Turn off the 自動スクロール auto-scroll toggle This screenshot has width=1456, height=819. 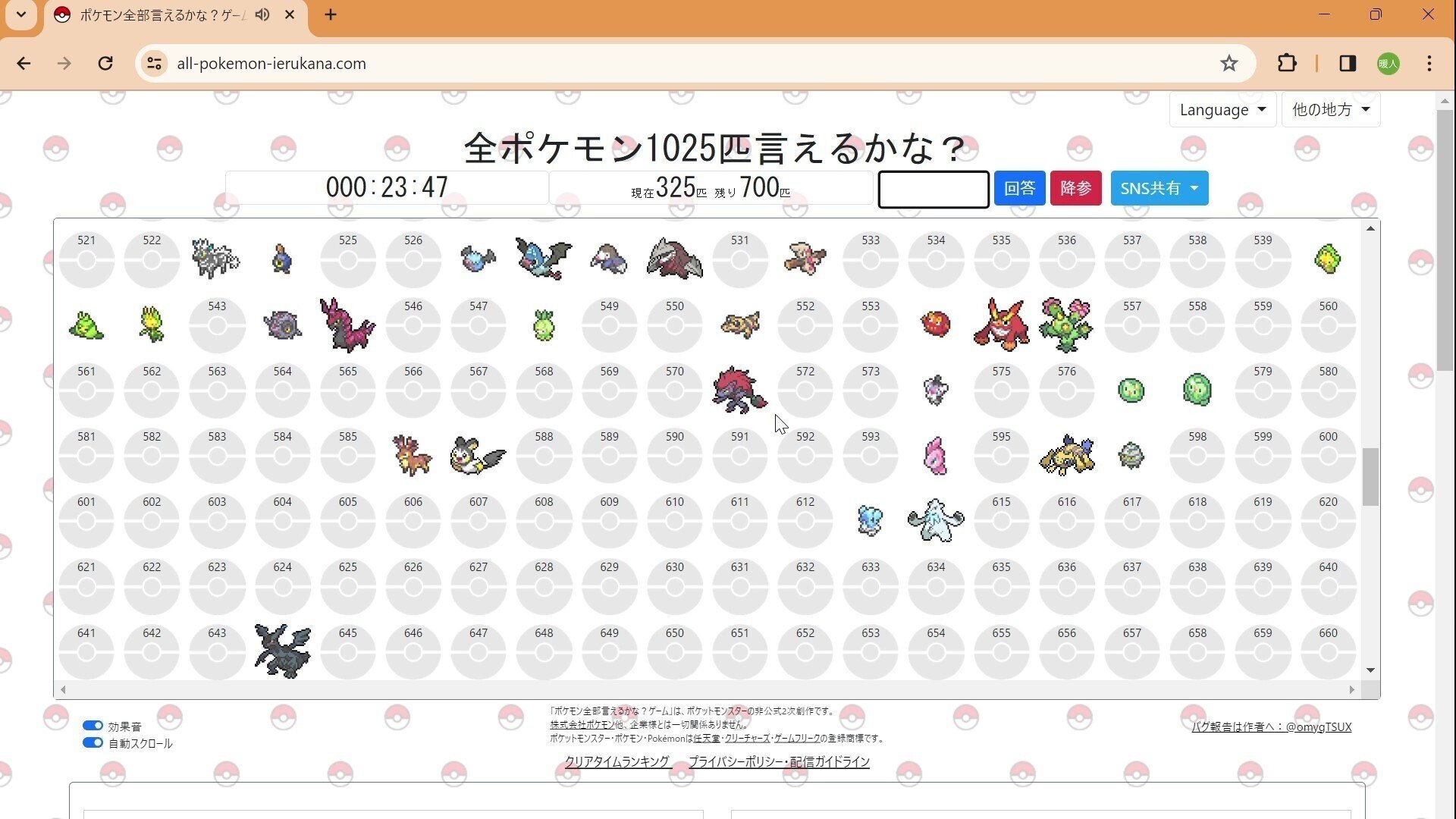pos(93,742)
